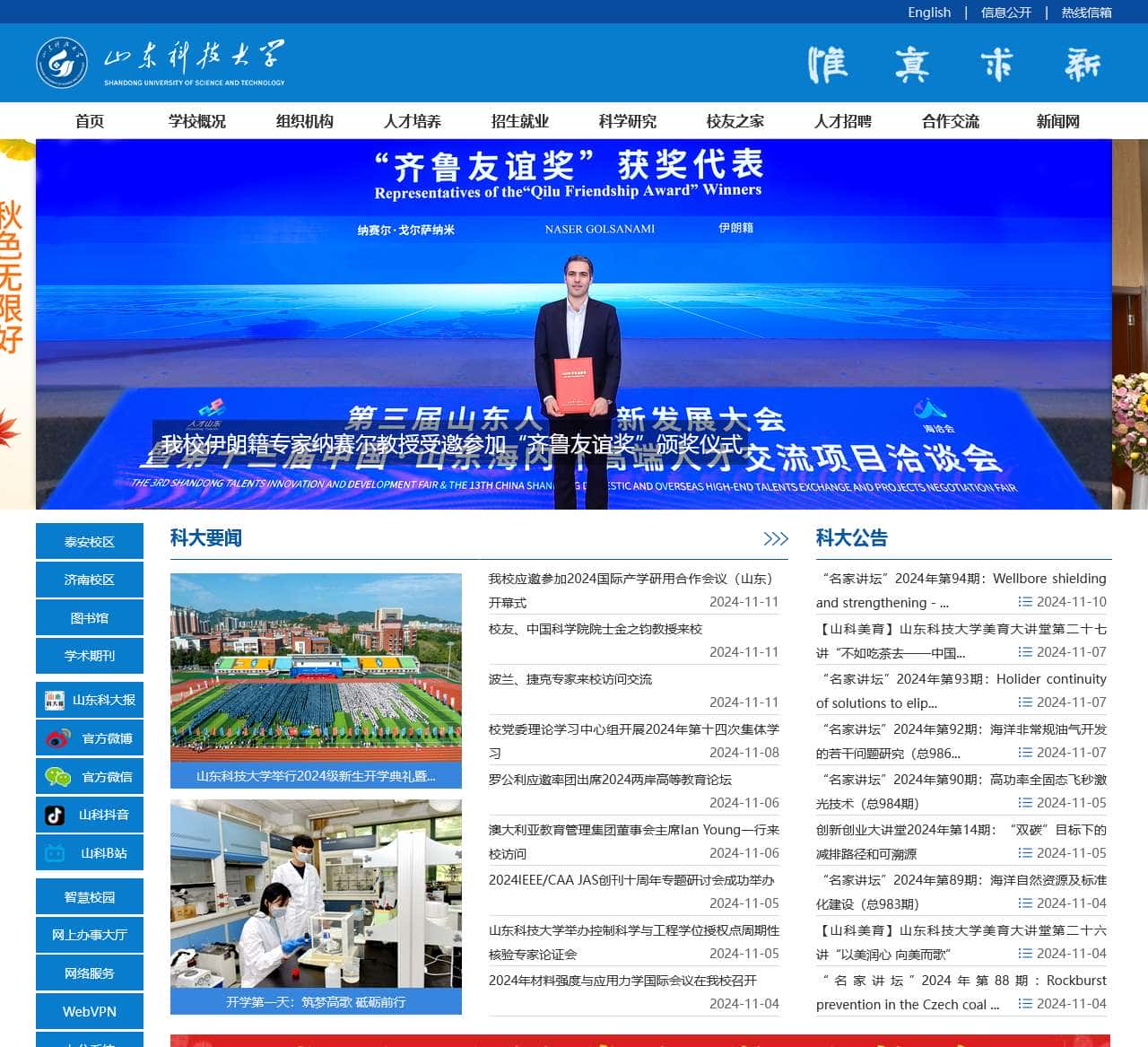Click the 图书馆 sidebar button
The width and height of the screenshot is (1148, 1047).
coord(89,617)
